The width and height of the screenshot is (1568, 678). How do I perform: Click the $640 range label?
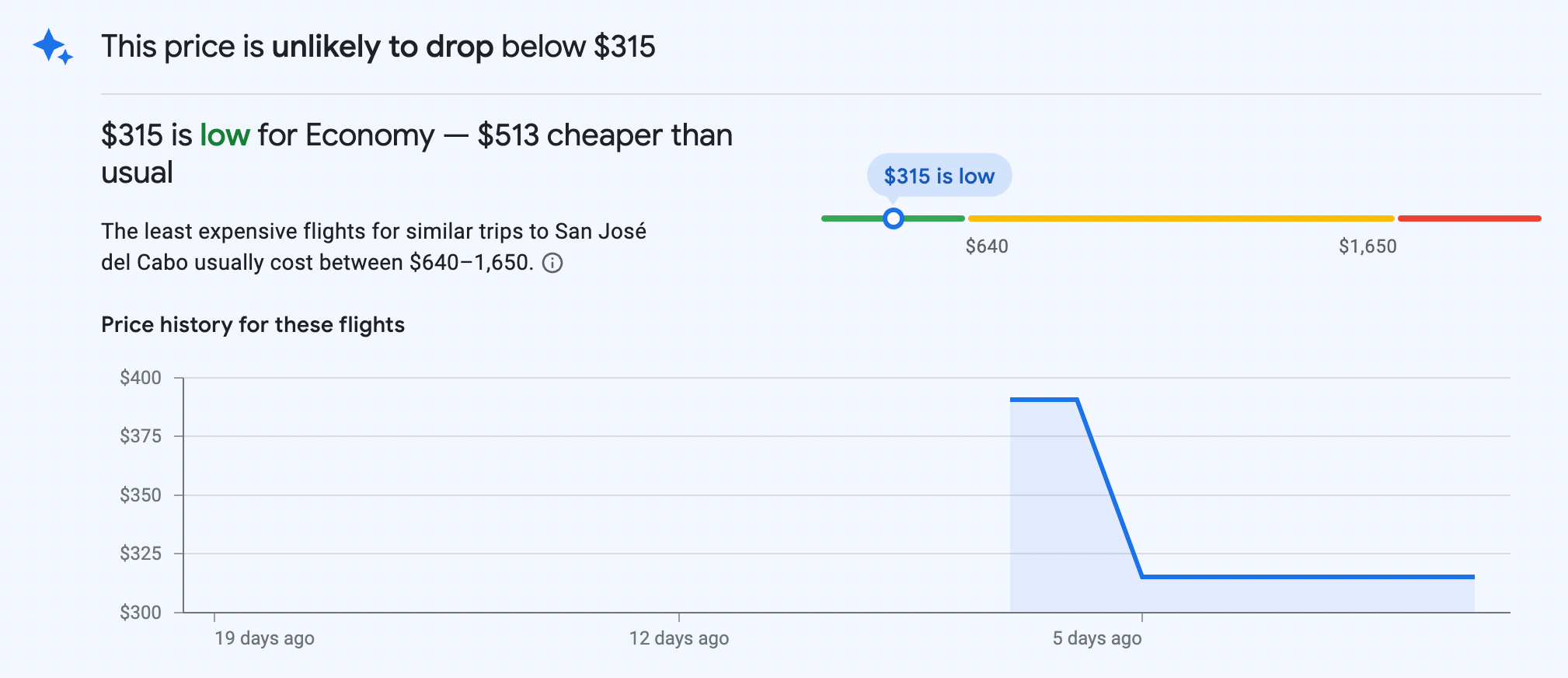click(987, 246)
